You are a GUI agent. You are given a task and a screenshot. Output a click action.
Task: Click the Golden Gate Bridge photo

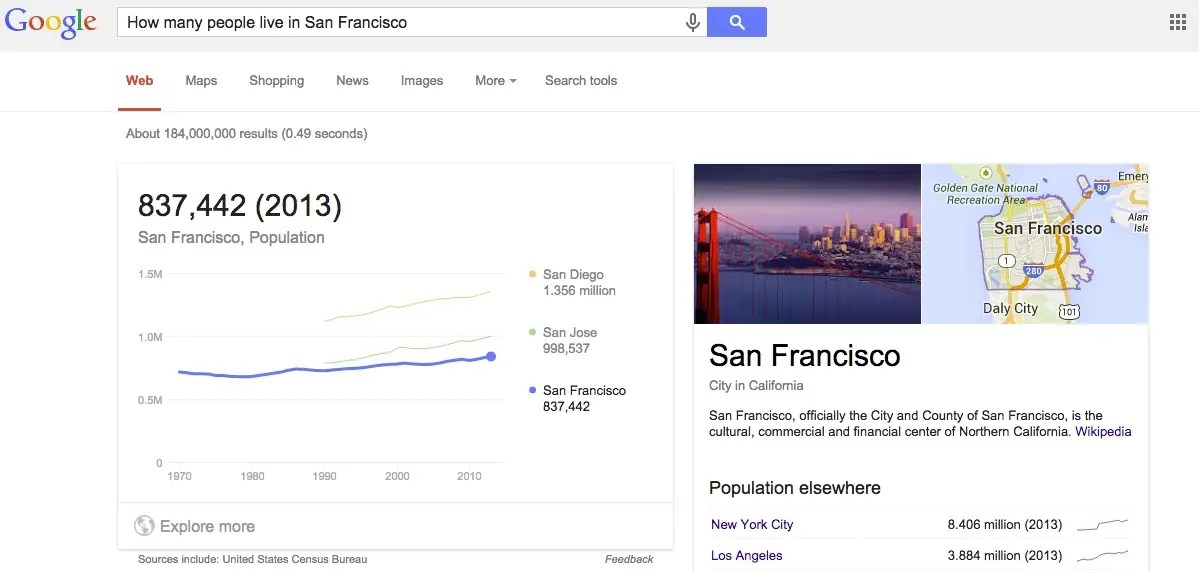[x=807, y=244]
